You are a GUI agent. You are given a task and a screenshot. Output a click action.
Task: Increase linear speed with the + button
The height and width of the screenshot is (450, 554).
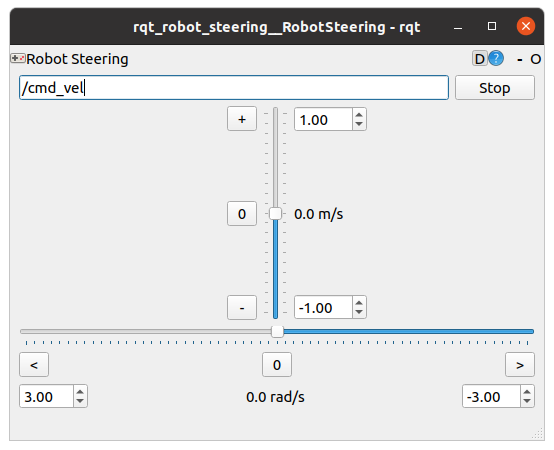[242, 119]
